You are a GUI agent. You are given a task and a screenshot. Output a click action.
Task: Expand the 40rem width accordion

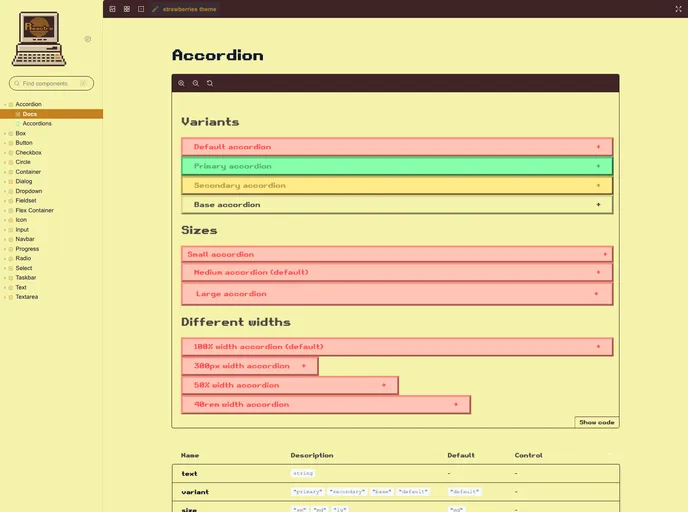[326, 405]
